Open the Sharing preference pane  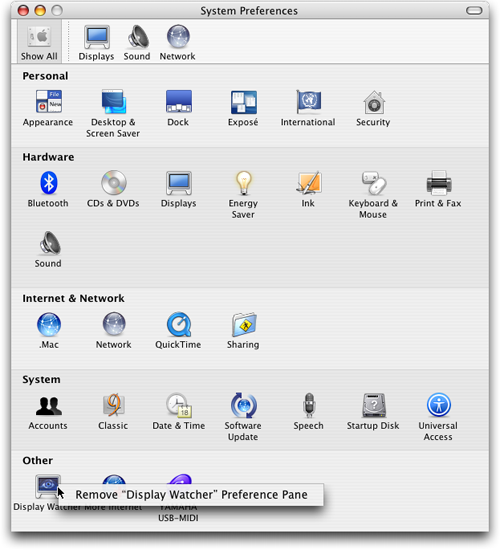click(243, 330)
